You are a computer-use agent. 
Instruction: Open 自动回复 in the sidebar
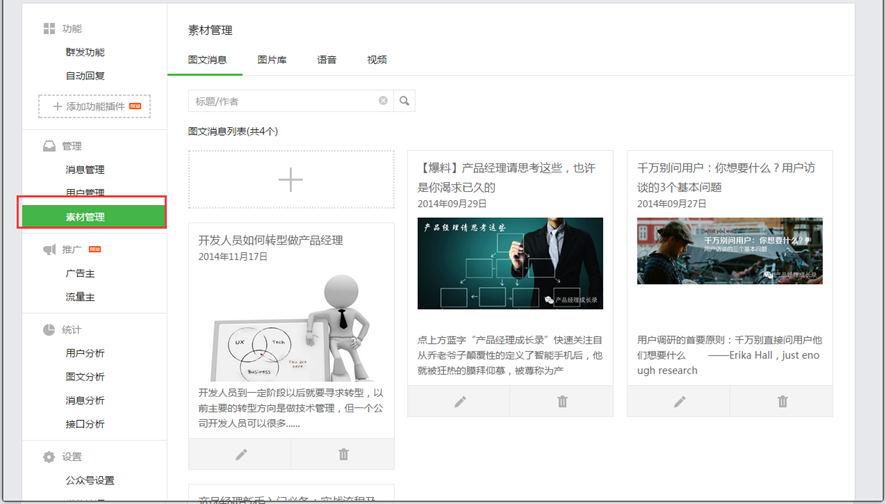click(x=85, y=76)
